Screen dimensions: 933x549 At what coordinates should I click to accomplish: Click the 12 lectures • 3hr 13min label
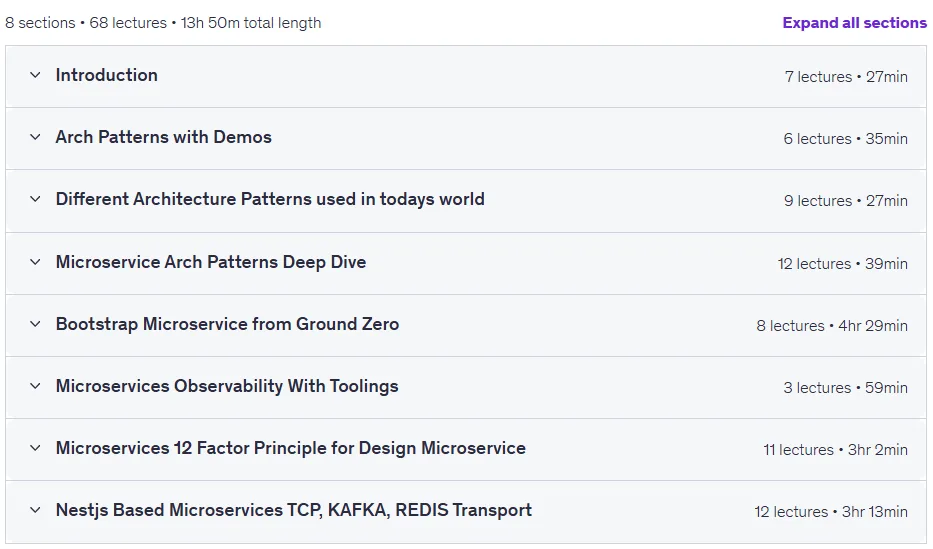pos(831,512)
